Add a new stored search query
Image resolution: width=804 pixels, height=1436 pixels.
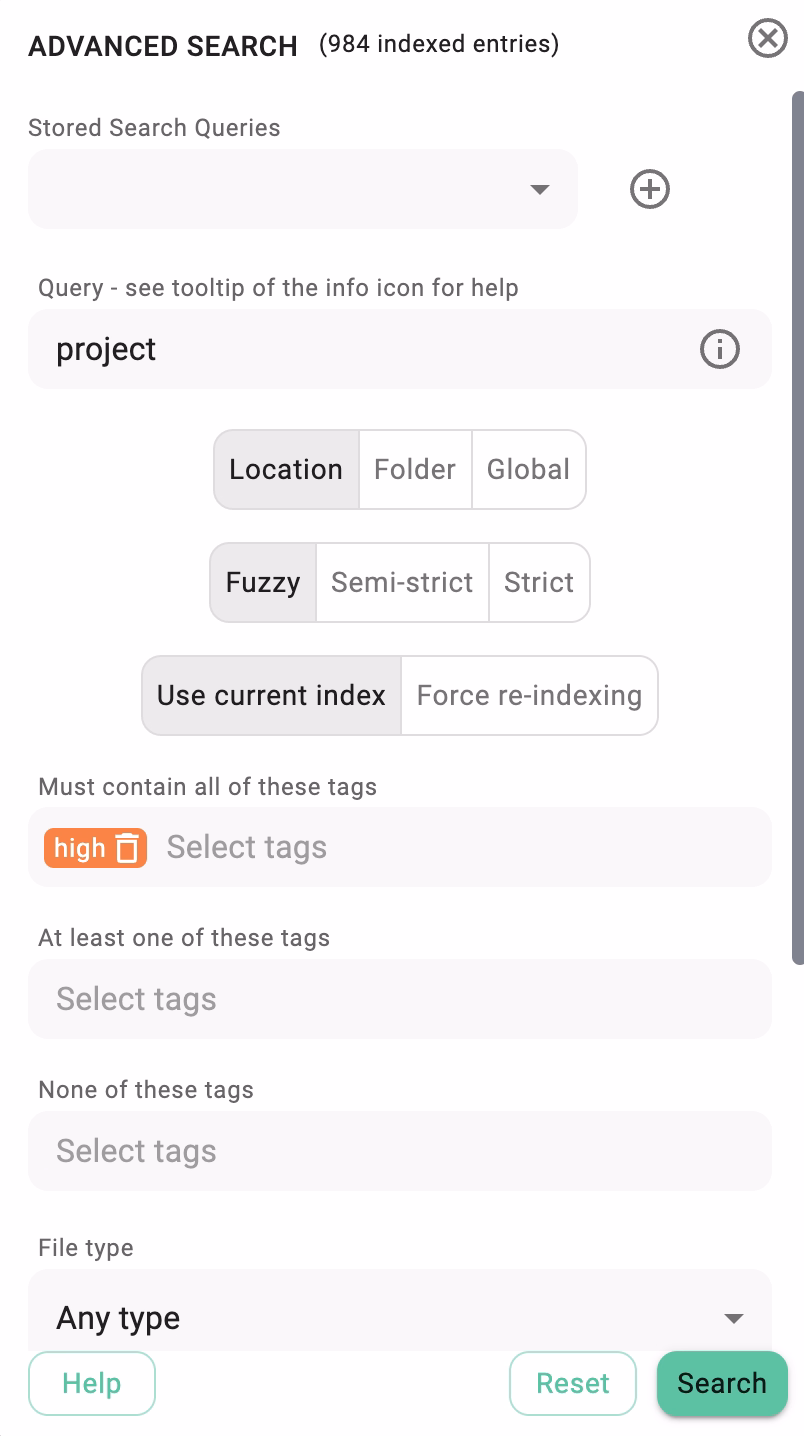click(648, 189)
